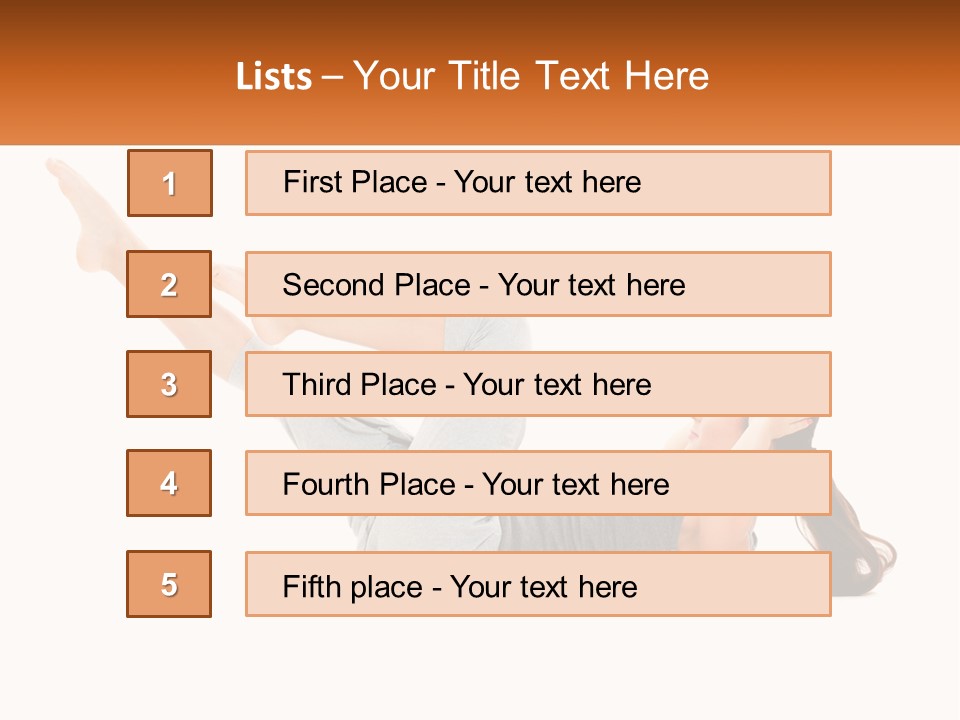Select the Second Place text bar
This screenshot has width=960, height=720.
(x=538, y=284)
